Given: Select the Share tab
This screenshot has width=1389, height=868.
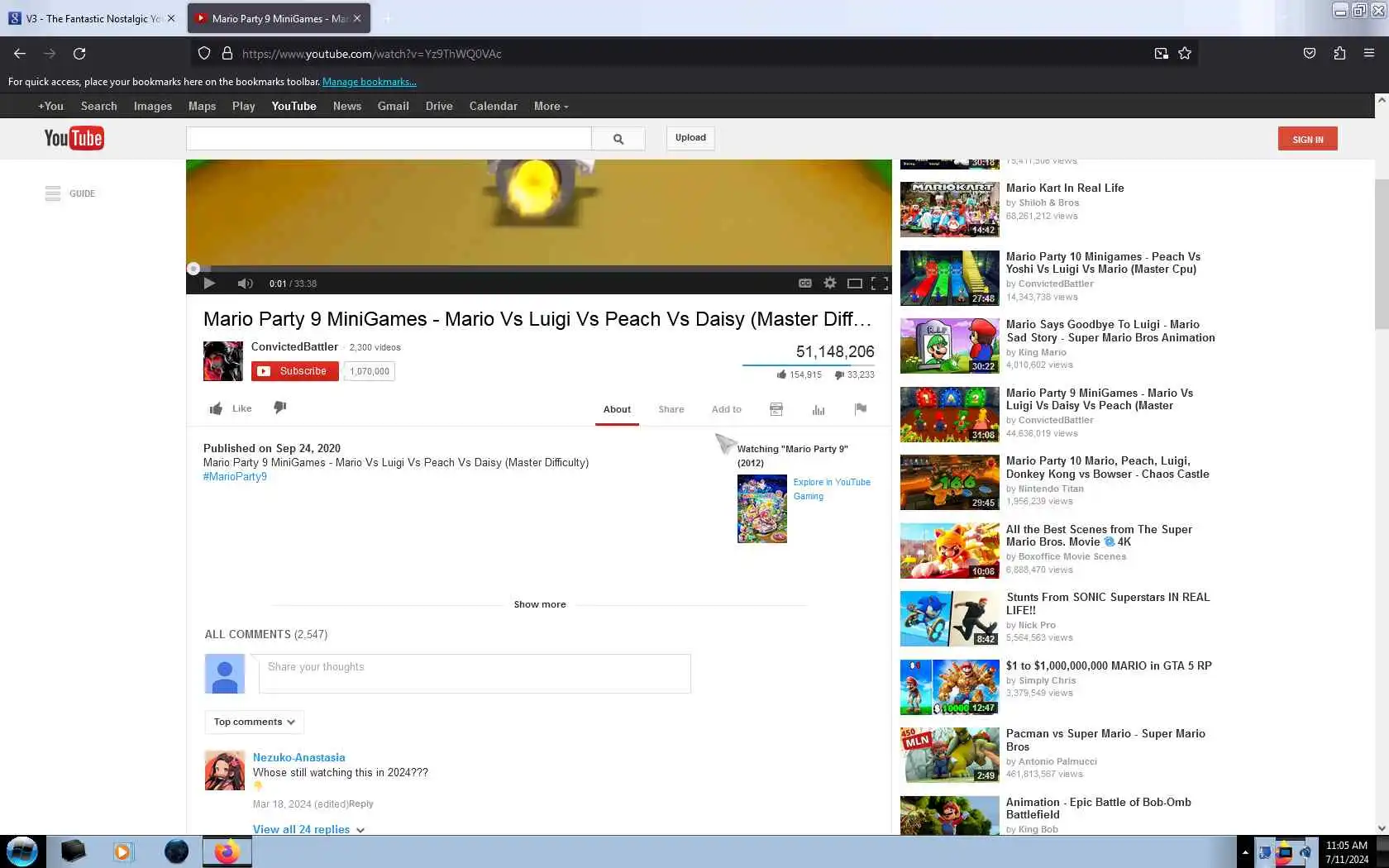Looking at the screenshot, I should tap(671, 409).
